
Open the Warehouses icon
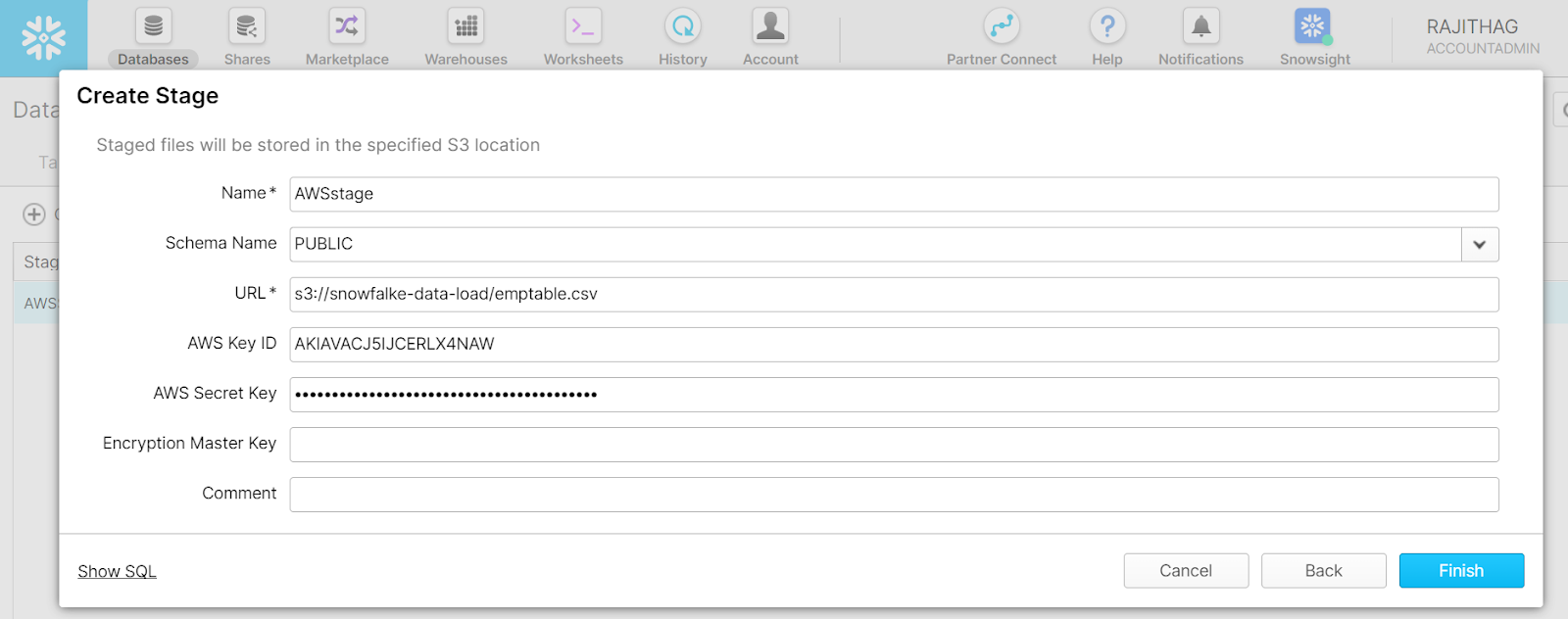[466, 26]
